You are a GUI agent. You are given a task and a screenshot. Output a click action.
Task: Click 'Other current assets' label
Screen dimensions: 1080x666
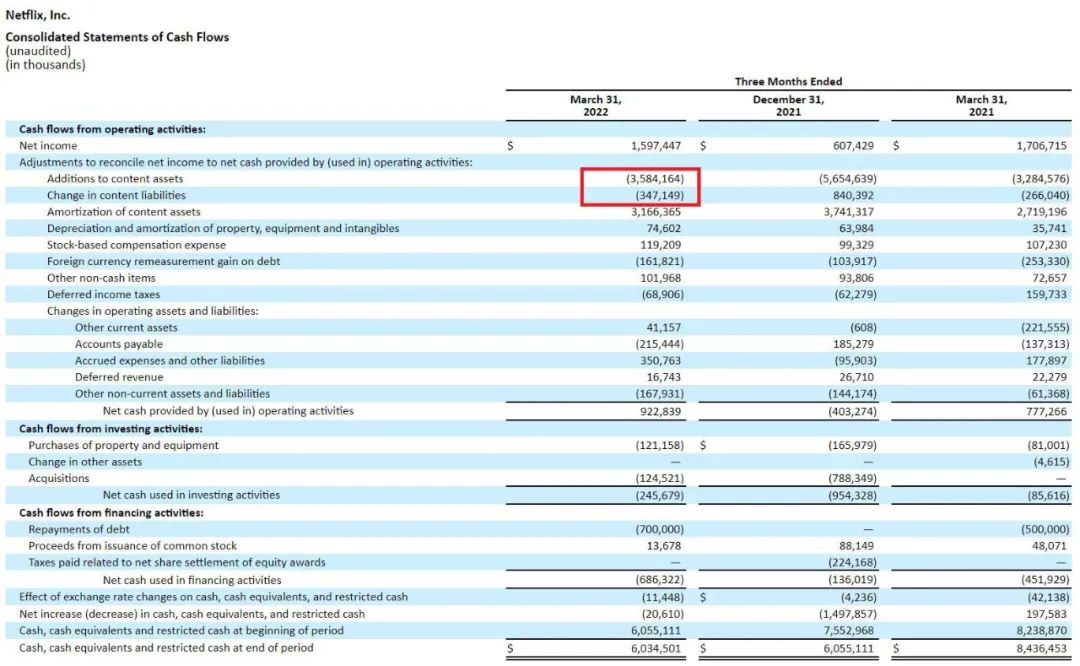[x=126, y=328]
